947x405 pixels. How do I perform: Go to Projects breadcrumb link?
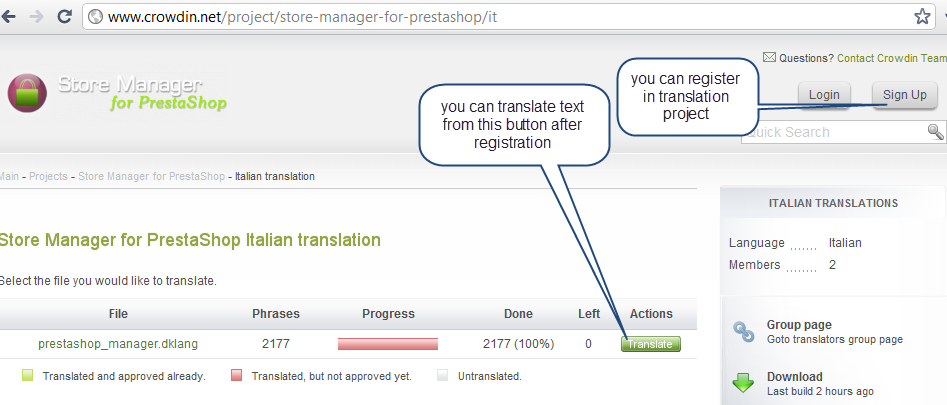tap(48, 177)
